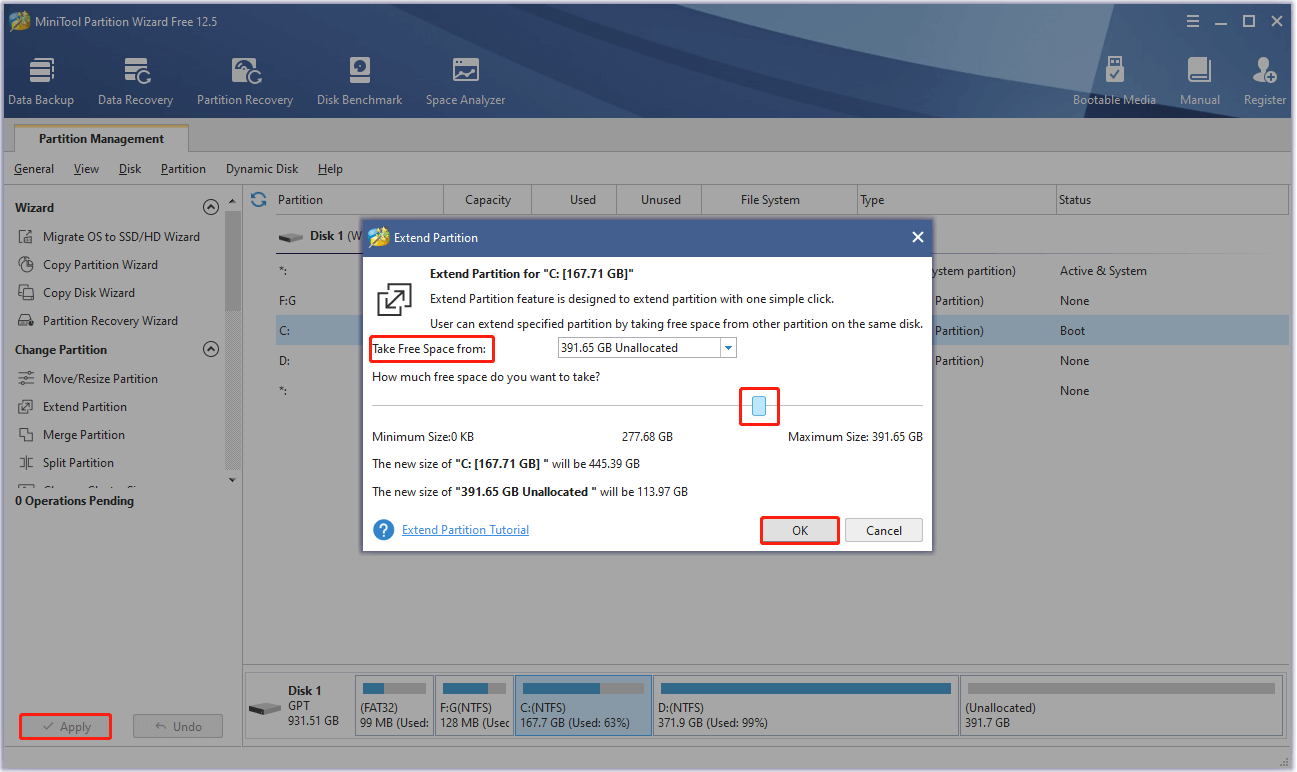Click the Merge Partition icon
Image resolution: width=1297 pixels, height=772 pixels.
[x=25, y=435]
